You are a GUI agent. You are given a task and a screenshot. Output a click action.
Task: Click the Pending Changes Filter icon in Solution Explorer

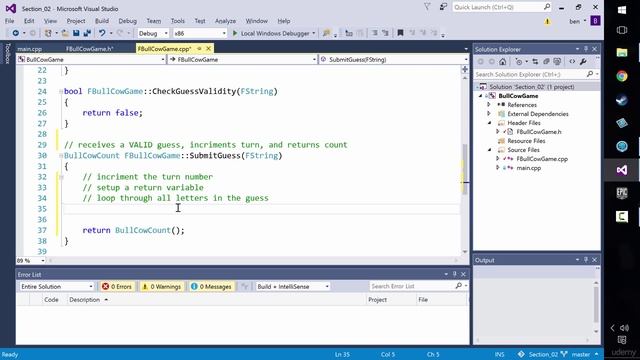click(519, 62)
